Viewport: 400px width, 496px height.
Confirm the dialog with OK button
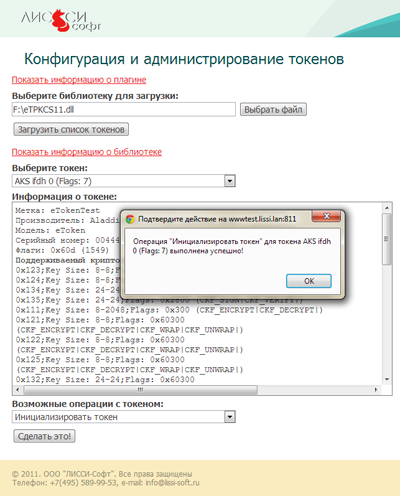tap(309, 281)
